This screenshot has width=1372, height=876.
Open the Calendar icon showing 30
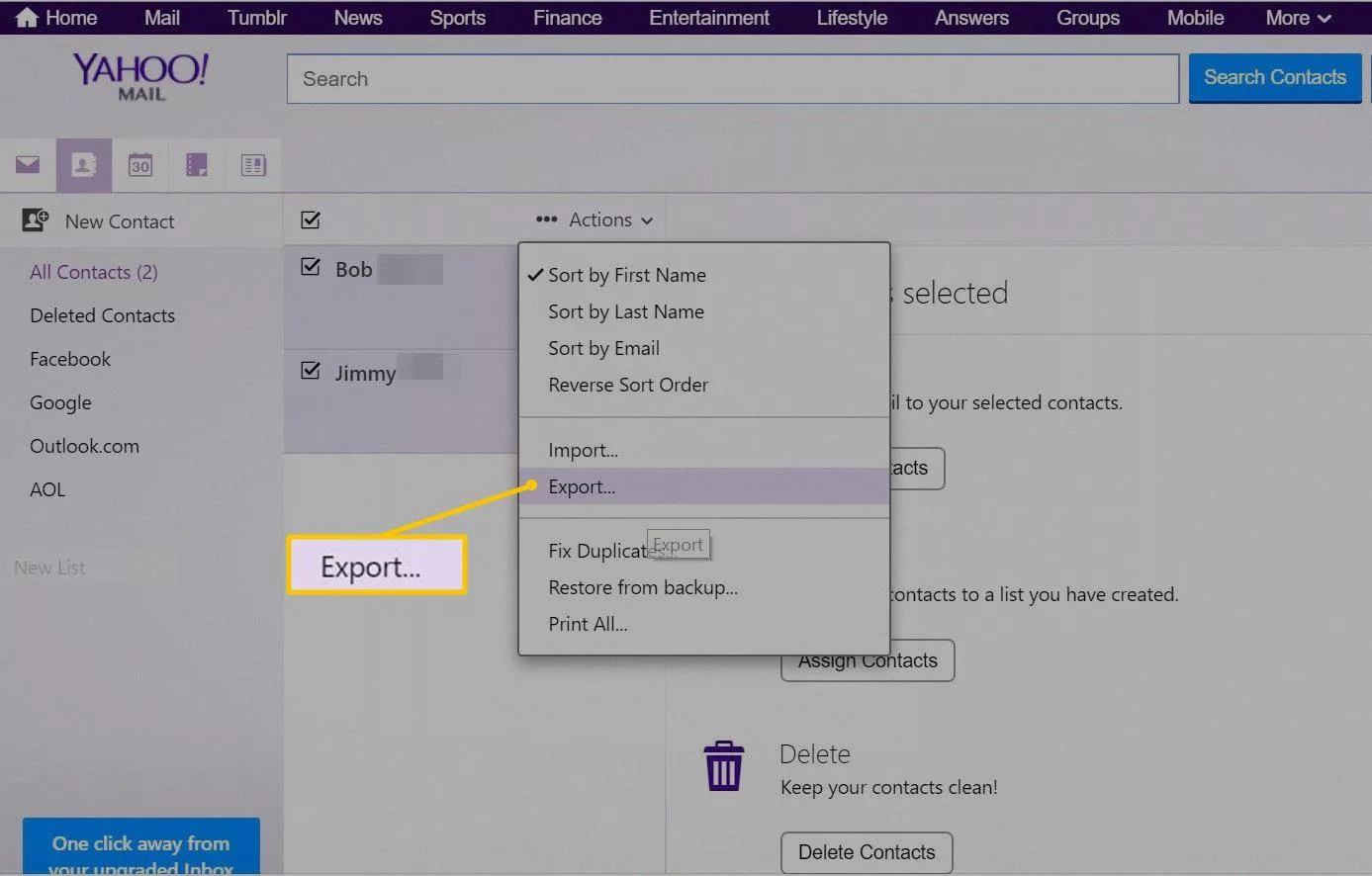pyautogui.click(x=140, y=165)
